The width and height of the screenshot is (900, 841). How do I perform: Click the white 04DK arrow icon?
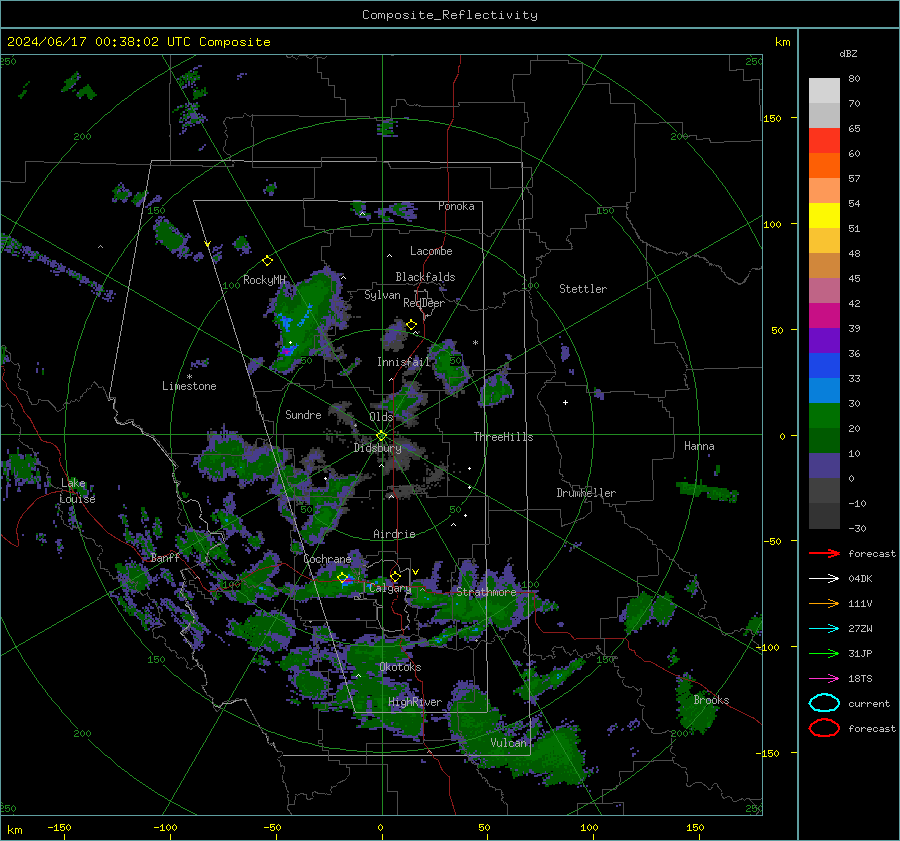coord(824,579)
